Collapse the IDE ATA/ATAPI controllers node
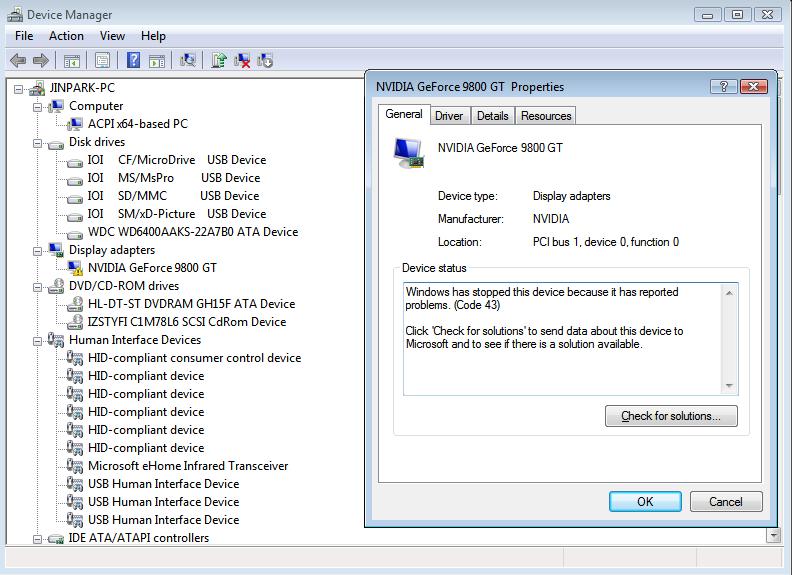This screenshot has height=575, width=792. pyautogui.click(x=37, y=539)
